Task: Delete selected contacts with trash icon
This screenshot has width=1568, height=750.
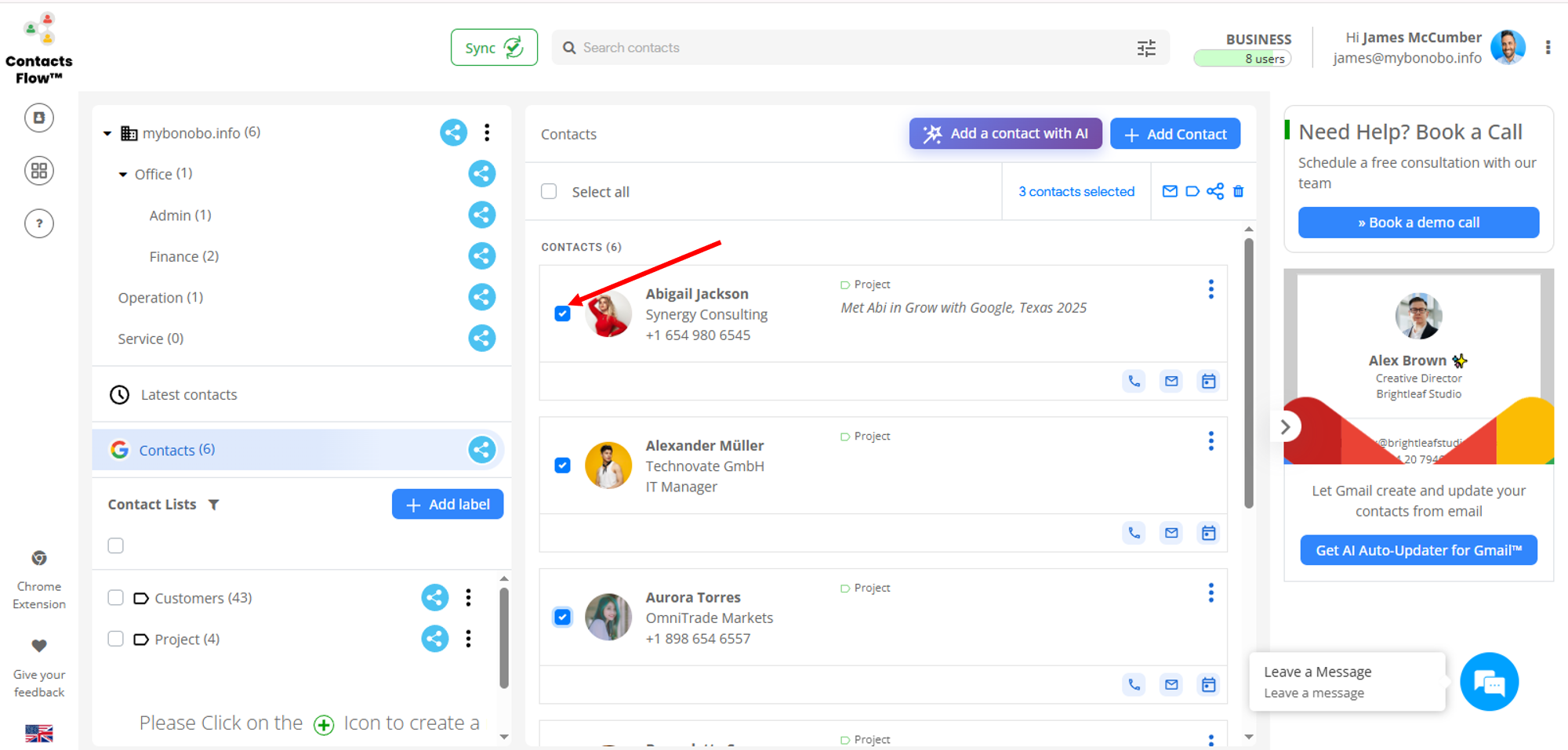Action: 1239,190
